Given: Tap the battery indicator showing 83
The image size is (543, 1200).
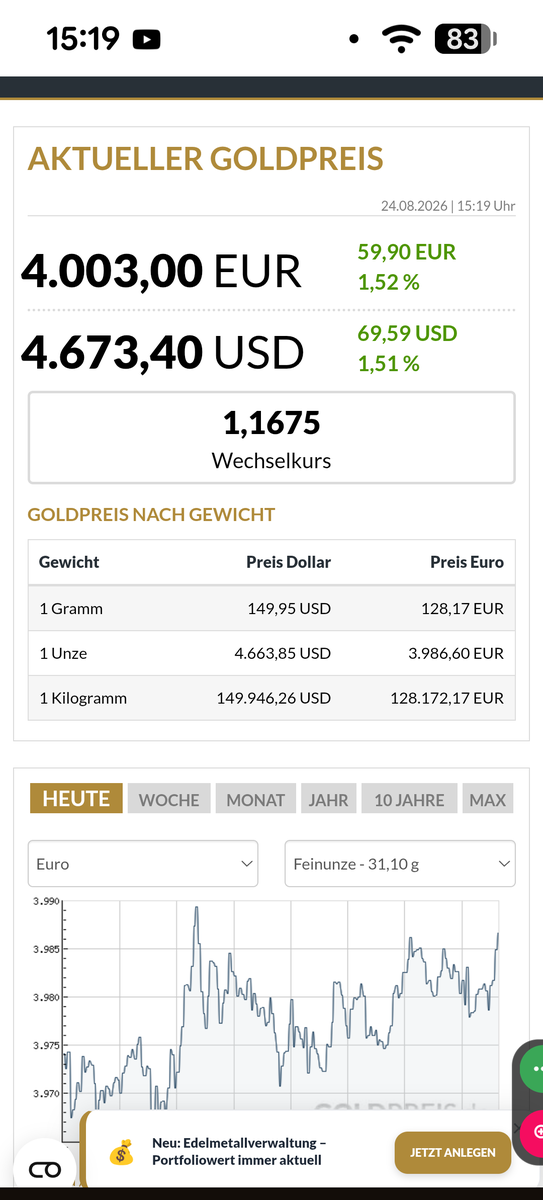Looking at the screenshot, I should 465,40.
